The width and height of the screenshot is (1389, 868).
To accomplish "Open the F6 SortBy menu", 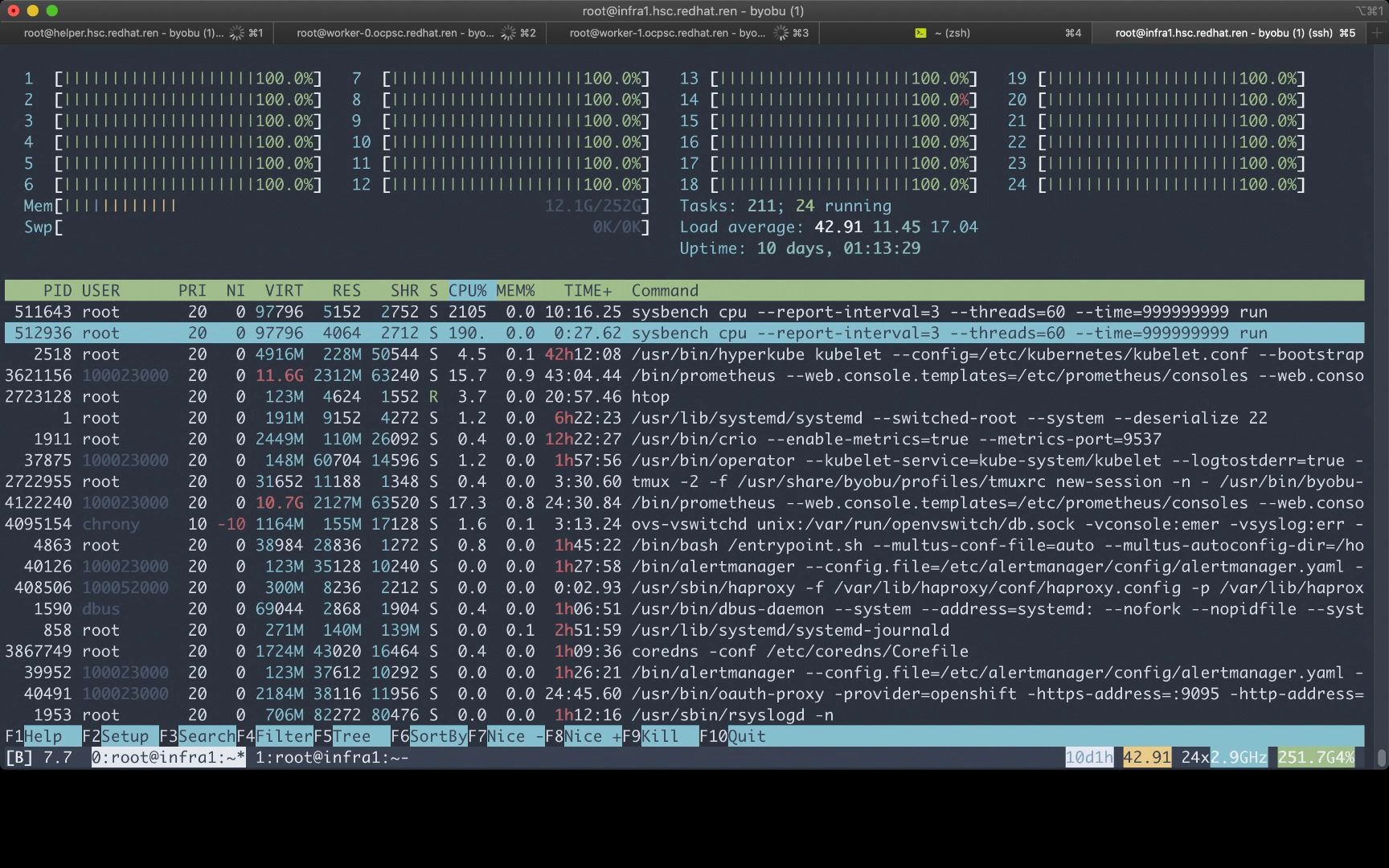I will [x=428, y=736].
